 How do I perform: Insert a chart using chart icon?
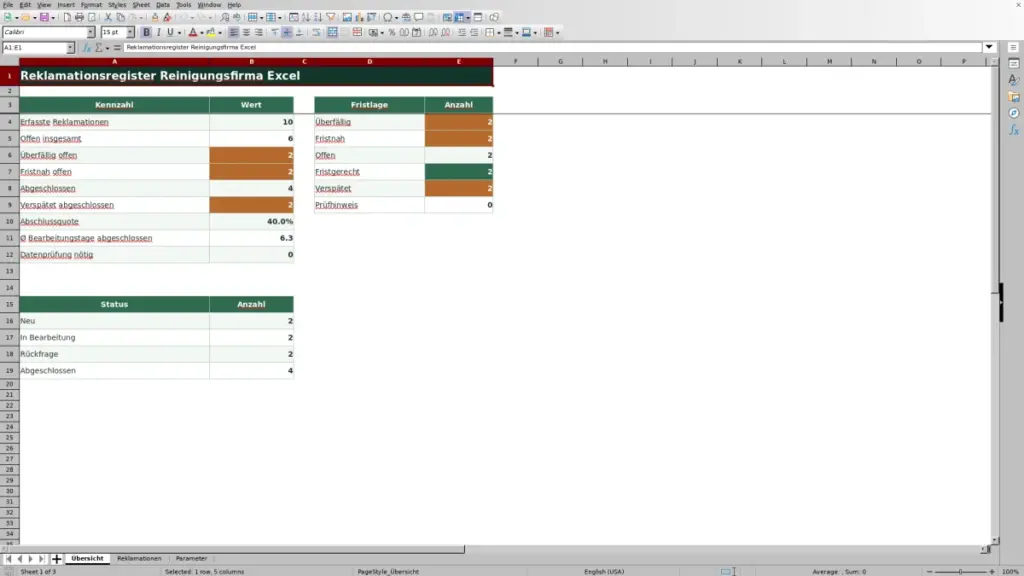click(x=359, y=18)
